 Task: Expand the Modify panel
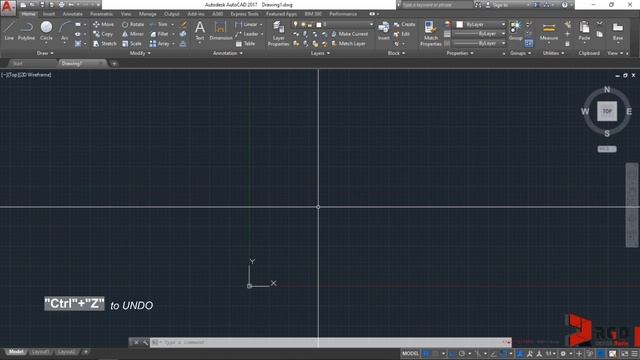tap(140, 53)
